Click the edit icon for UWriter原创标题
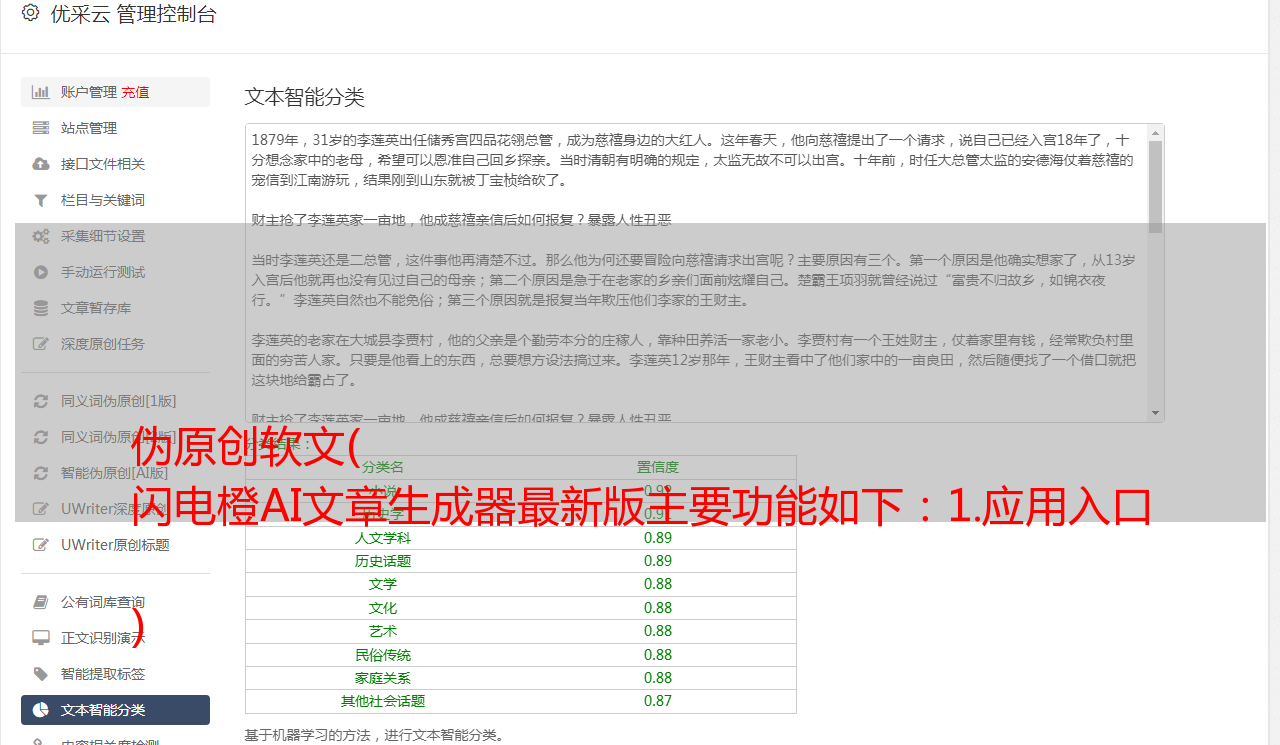The width and height of the screenshot is (1280, 745). [41, 545]
